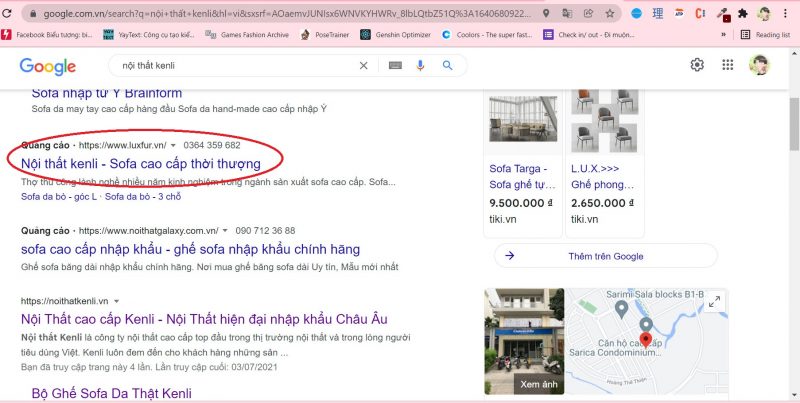Screen dimensions: 800x403
Task: Open Sofa nhập từ Ý Brainform result
Action: point(107,93)
